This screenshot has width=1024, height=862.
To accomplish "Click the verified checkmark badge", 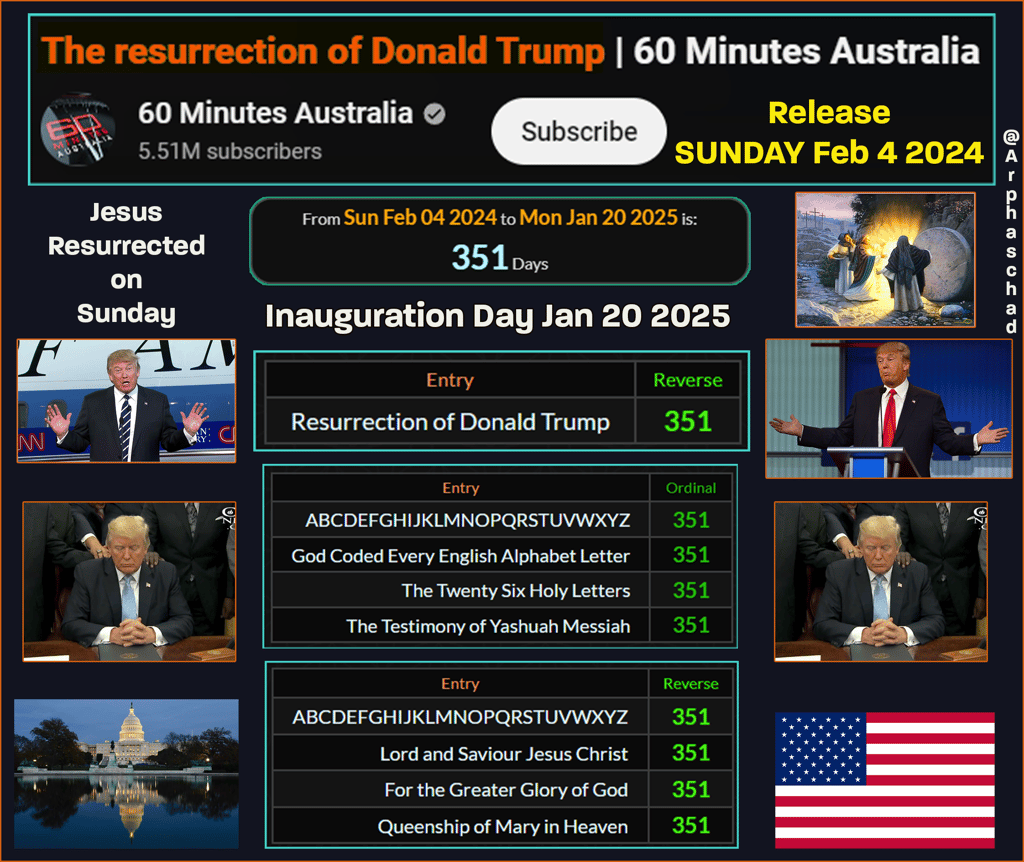I will tap(434, 114).
